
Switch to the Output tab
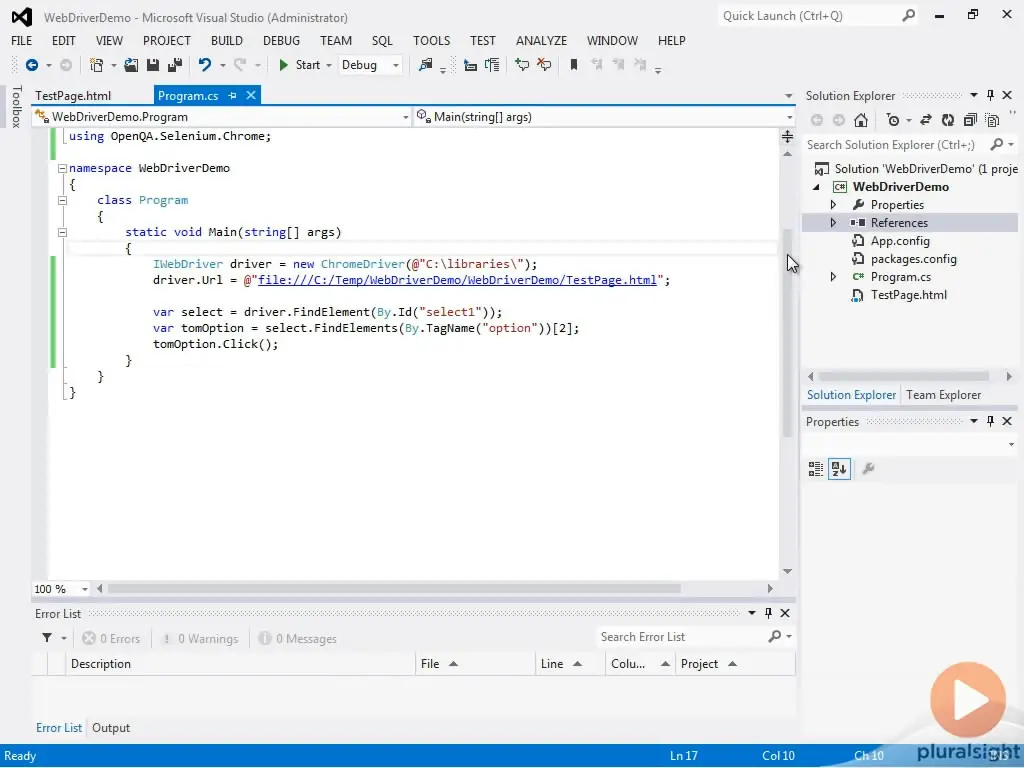[x=111, y=728]
